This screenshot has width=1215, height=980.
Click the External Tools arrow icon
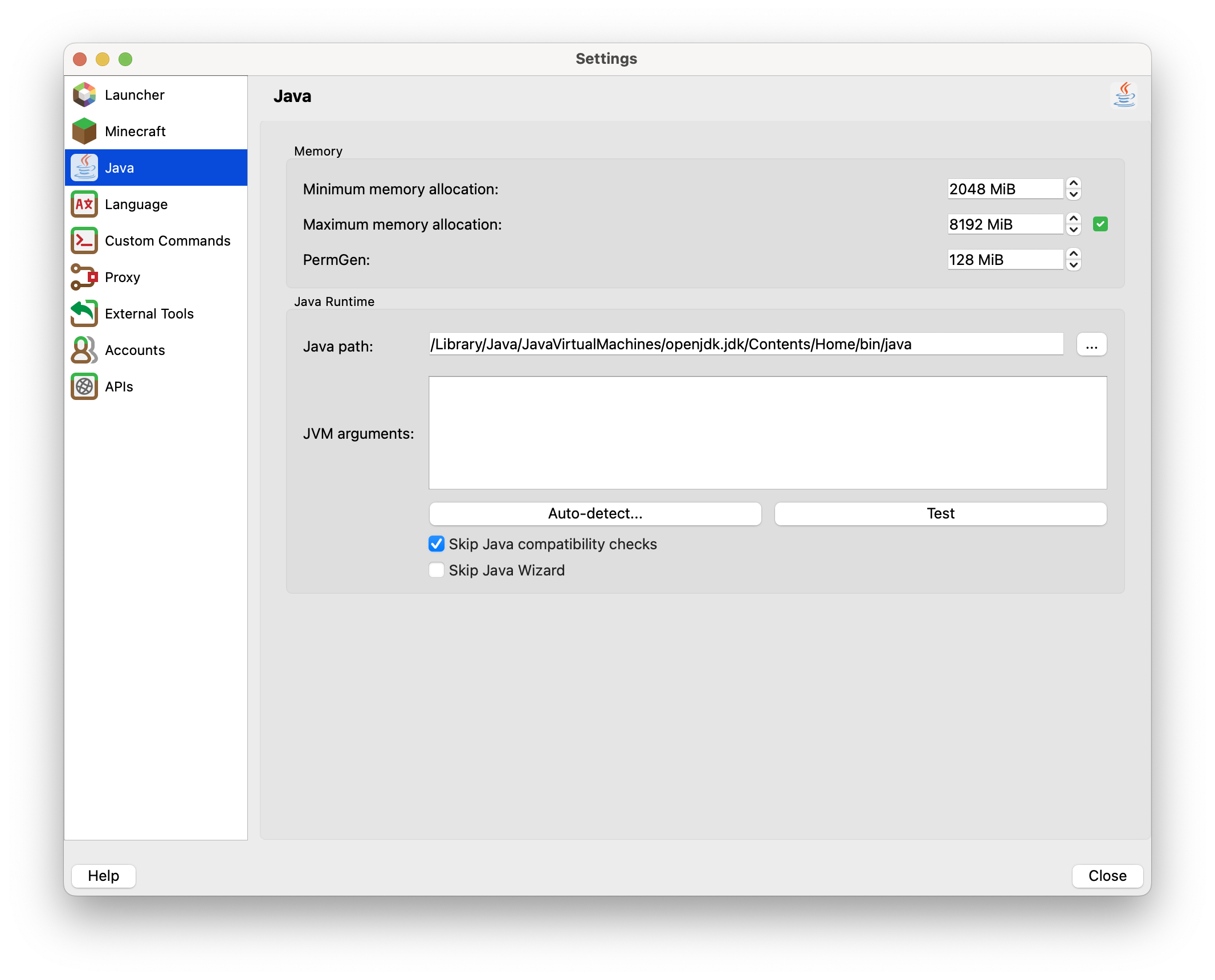point(84,313)
